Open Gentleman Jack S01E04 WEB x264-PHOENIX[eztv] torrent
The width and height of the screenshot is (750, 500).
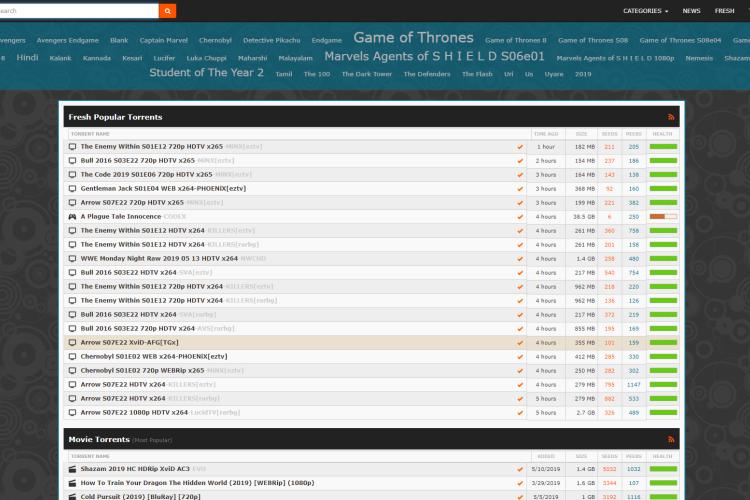(x=163, y=189)
